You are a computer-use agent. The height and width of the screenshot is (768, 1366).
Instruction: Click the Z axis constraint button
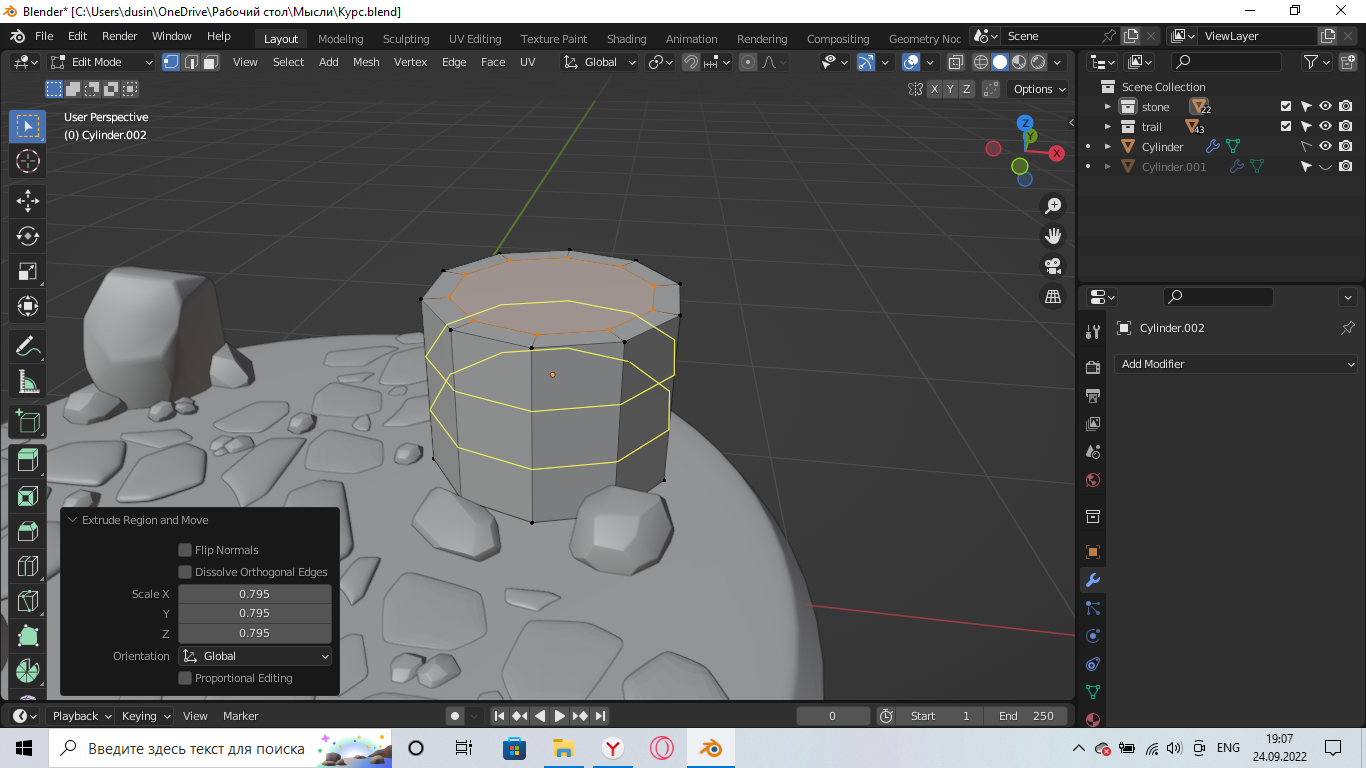coord(966,88)
